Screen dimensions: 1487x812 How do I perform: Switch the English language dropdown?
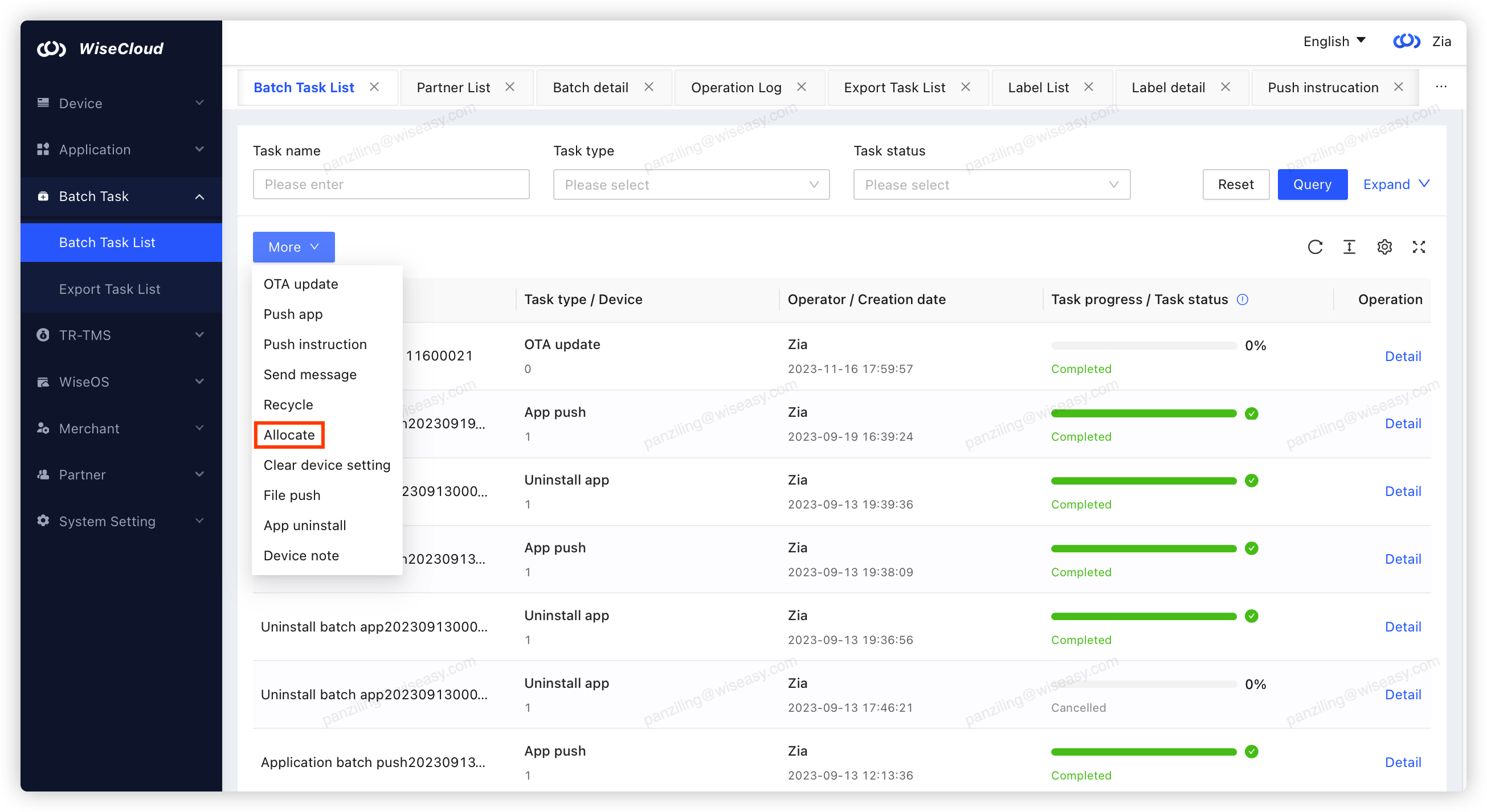click(1334, 42)
